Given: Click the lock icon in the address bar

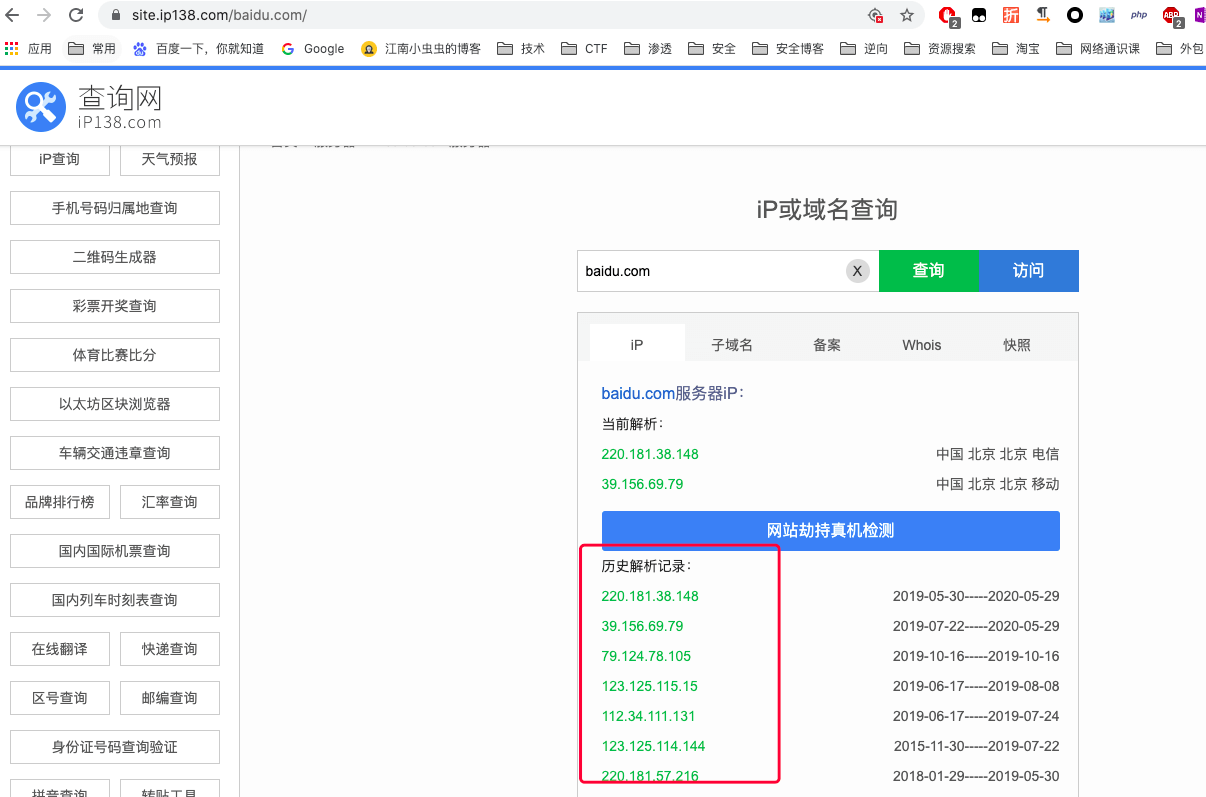Looking at the screenshot, I should (114, 16).
